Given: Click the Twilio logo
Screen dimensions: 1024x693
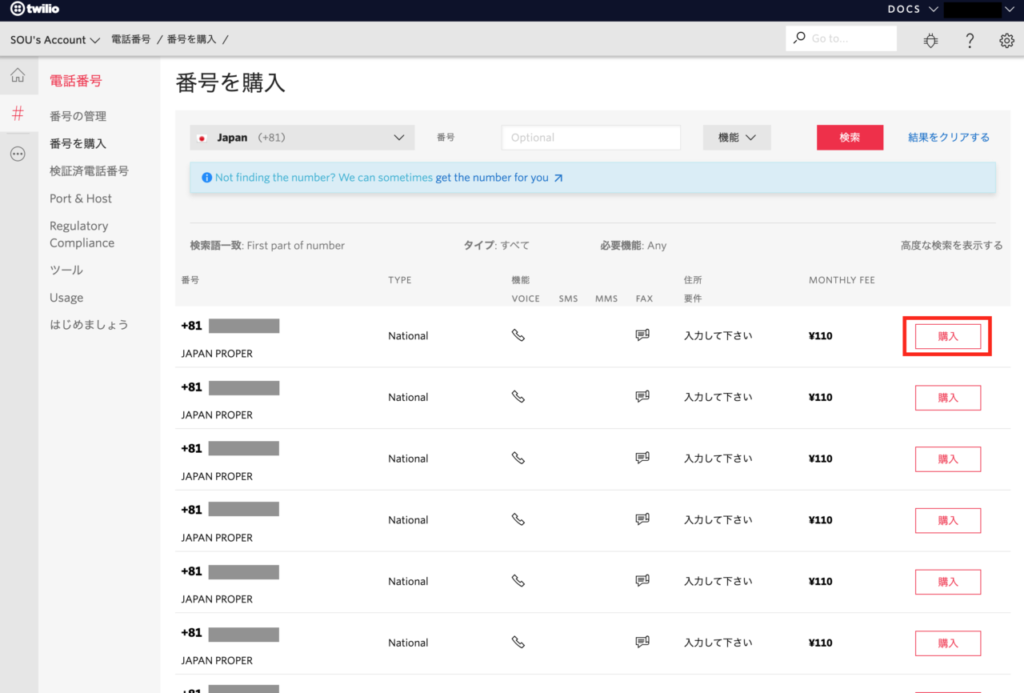Looking at the screenshot, I should click(x=35, y=8).
